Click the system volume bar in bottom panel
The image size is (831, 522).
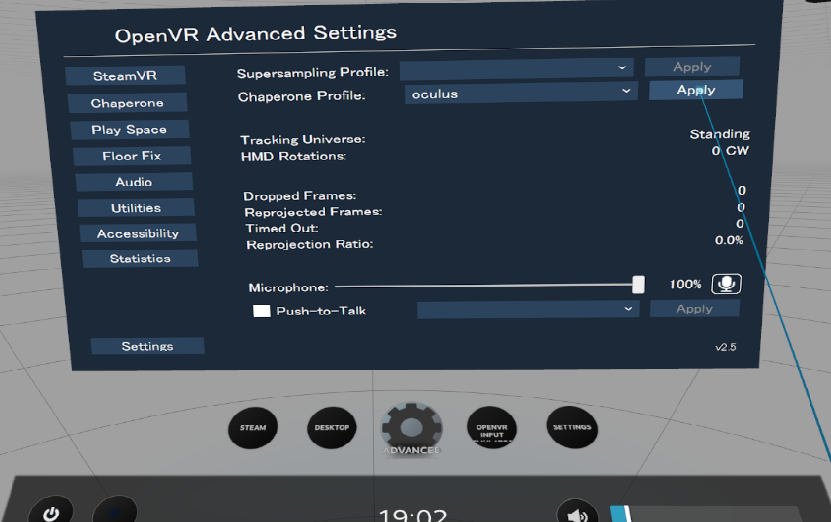point(705,514)
